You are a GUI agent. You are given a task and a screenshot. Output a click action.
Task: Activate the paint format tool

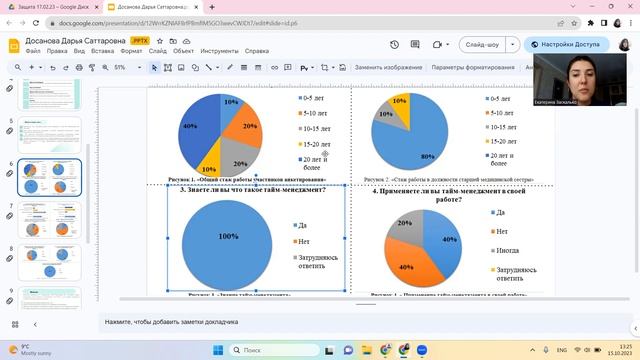pos(92,68)
